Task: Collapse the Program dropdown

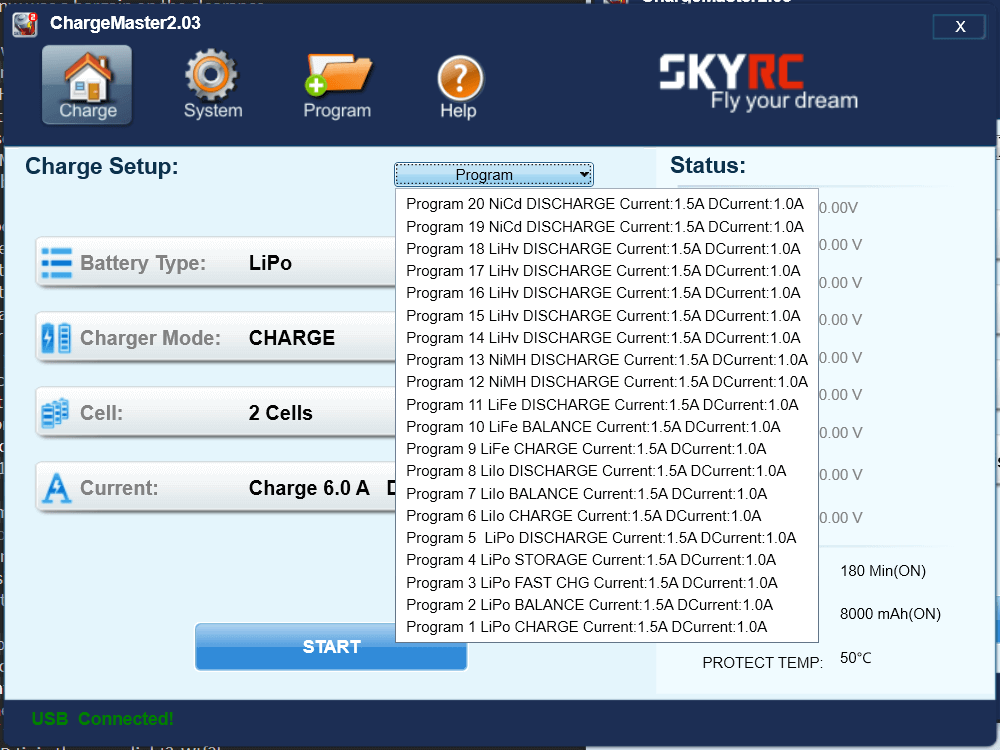Action: coord(494,175)
